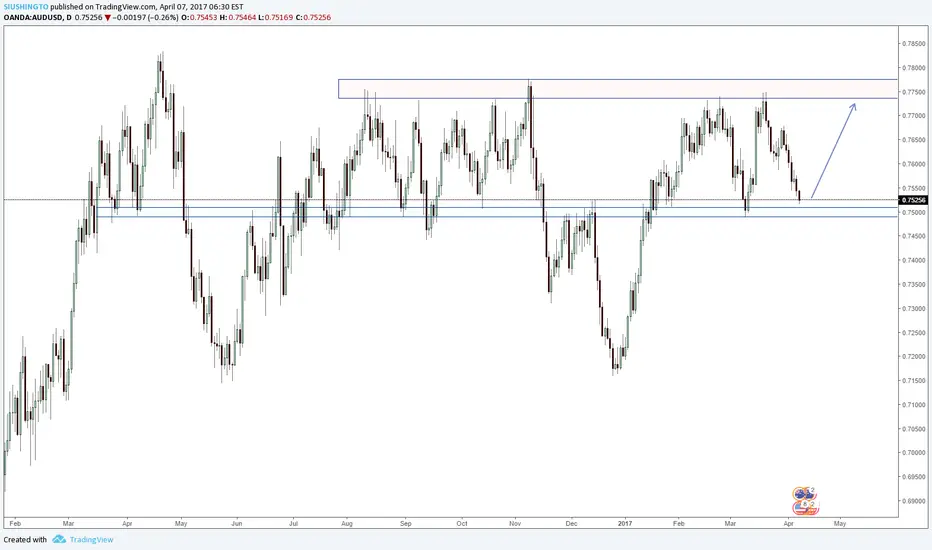
Task: Click the 0.72000 price axis label
Action: pos(914,357)
